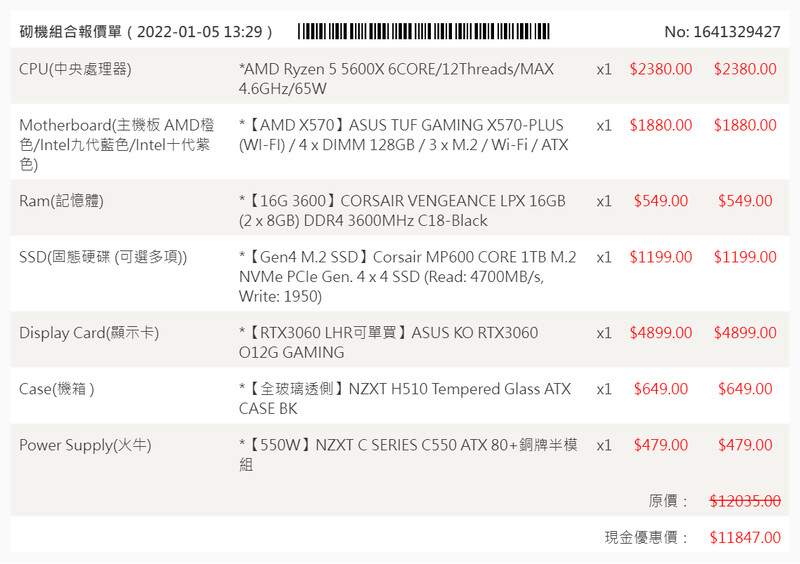This screenshot has height=564, width=800.
Task: Open the ASUS KO RTX3060 O12G item
Action: pos(388,342)
